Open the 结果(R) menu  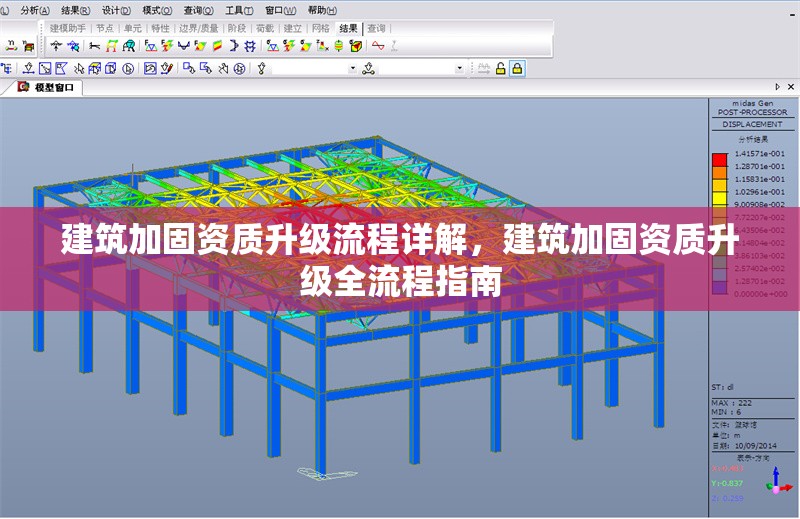pos(76,10)
